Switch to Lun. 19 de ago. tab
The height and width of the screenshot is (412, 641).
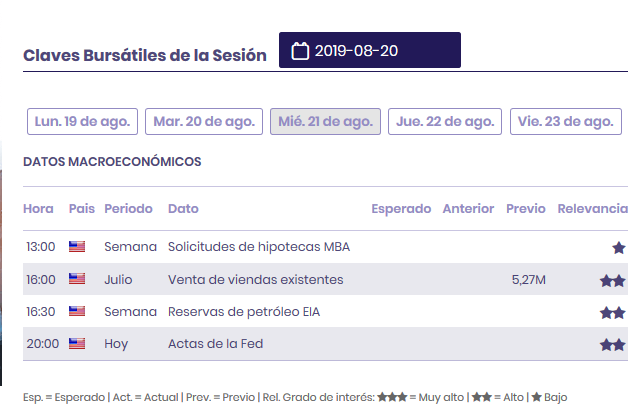click(x=82, y=122)
